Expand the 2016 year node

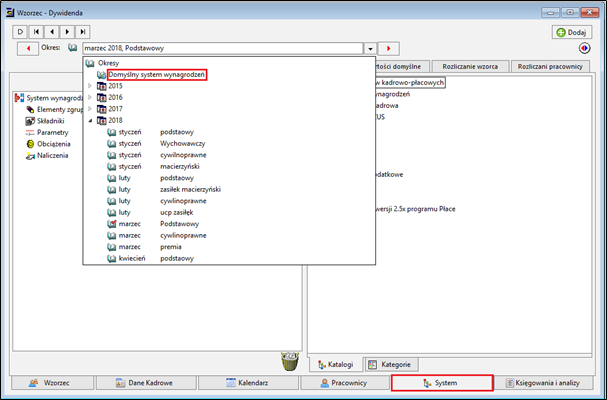(90, 97)
